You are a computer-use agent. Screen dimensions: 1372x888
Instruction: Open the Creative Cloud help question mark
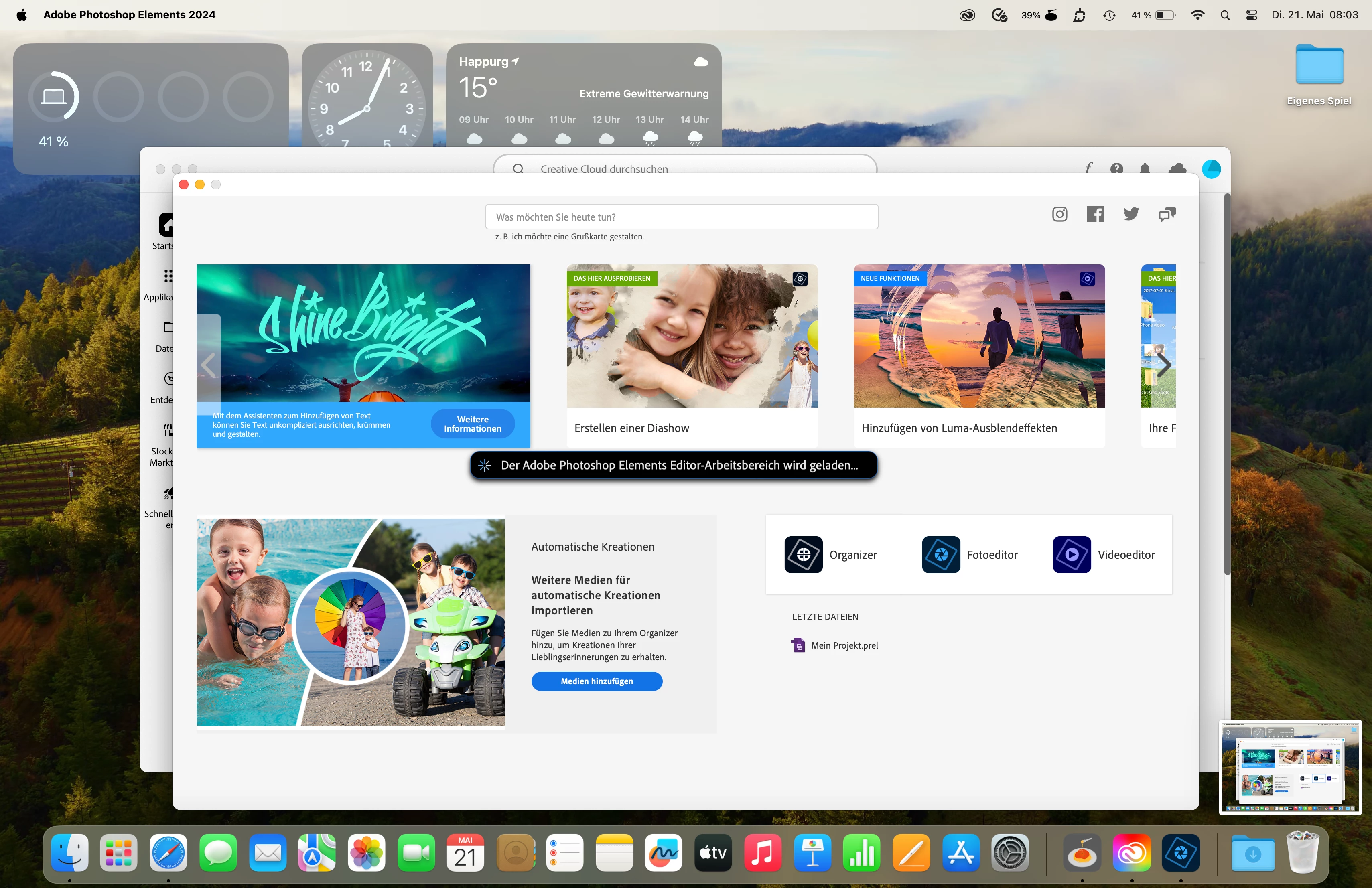click(1116, 168)
